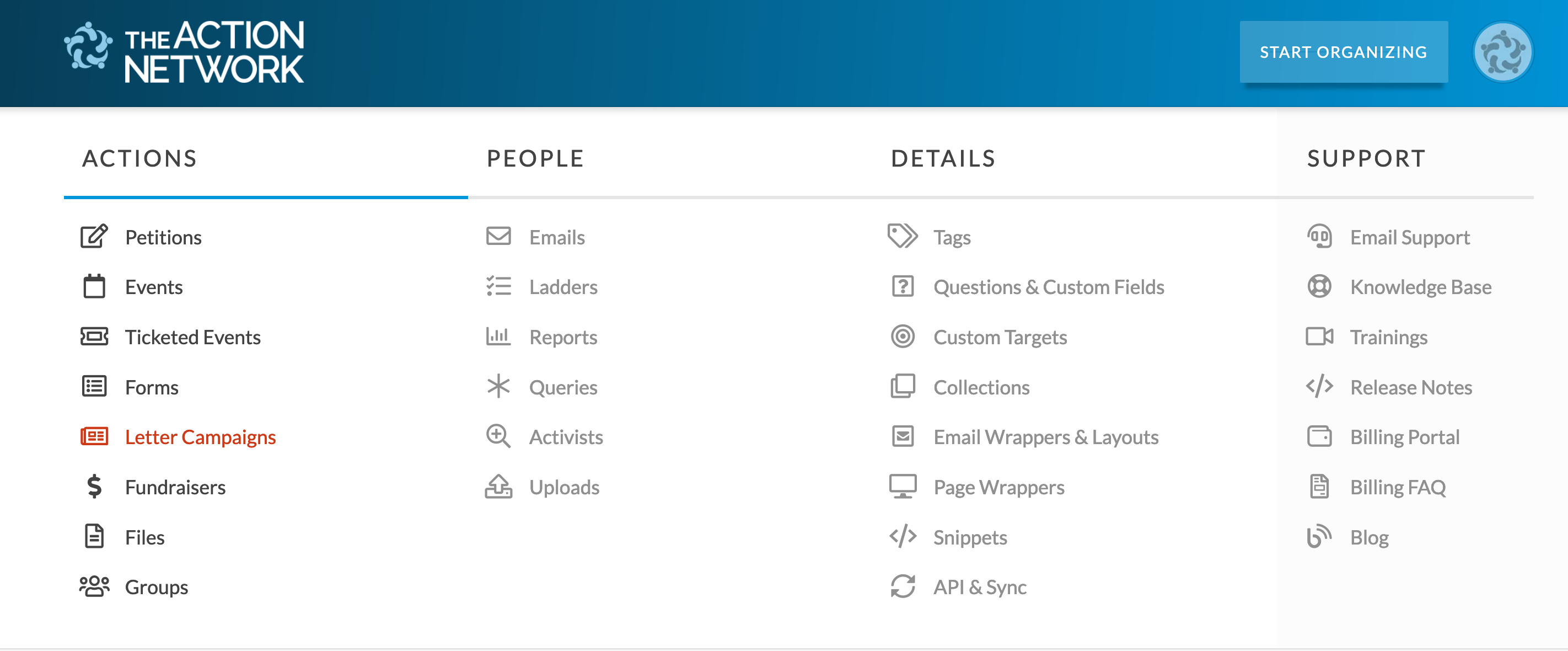
Task: Select the Details tab heading
Action: 943,158
